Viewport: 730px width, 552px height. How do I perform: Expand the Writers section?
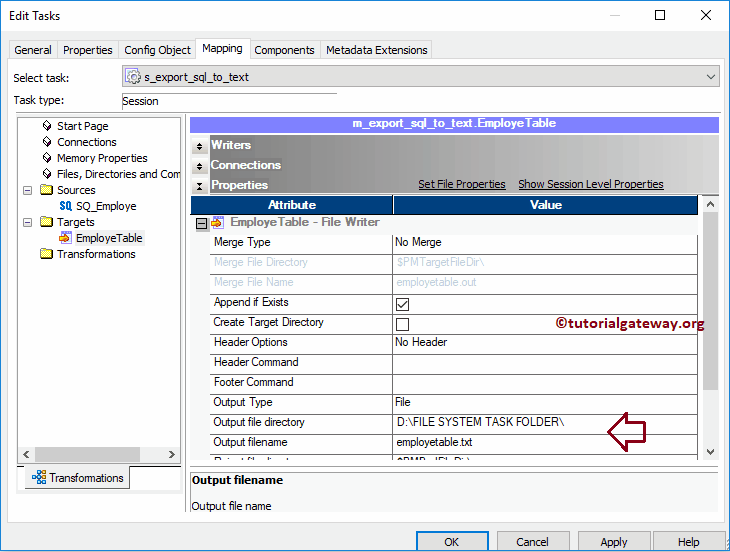tap(200, 146)
